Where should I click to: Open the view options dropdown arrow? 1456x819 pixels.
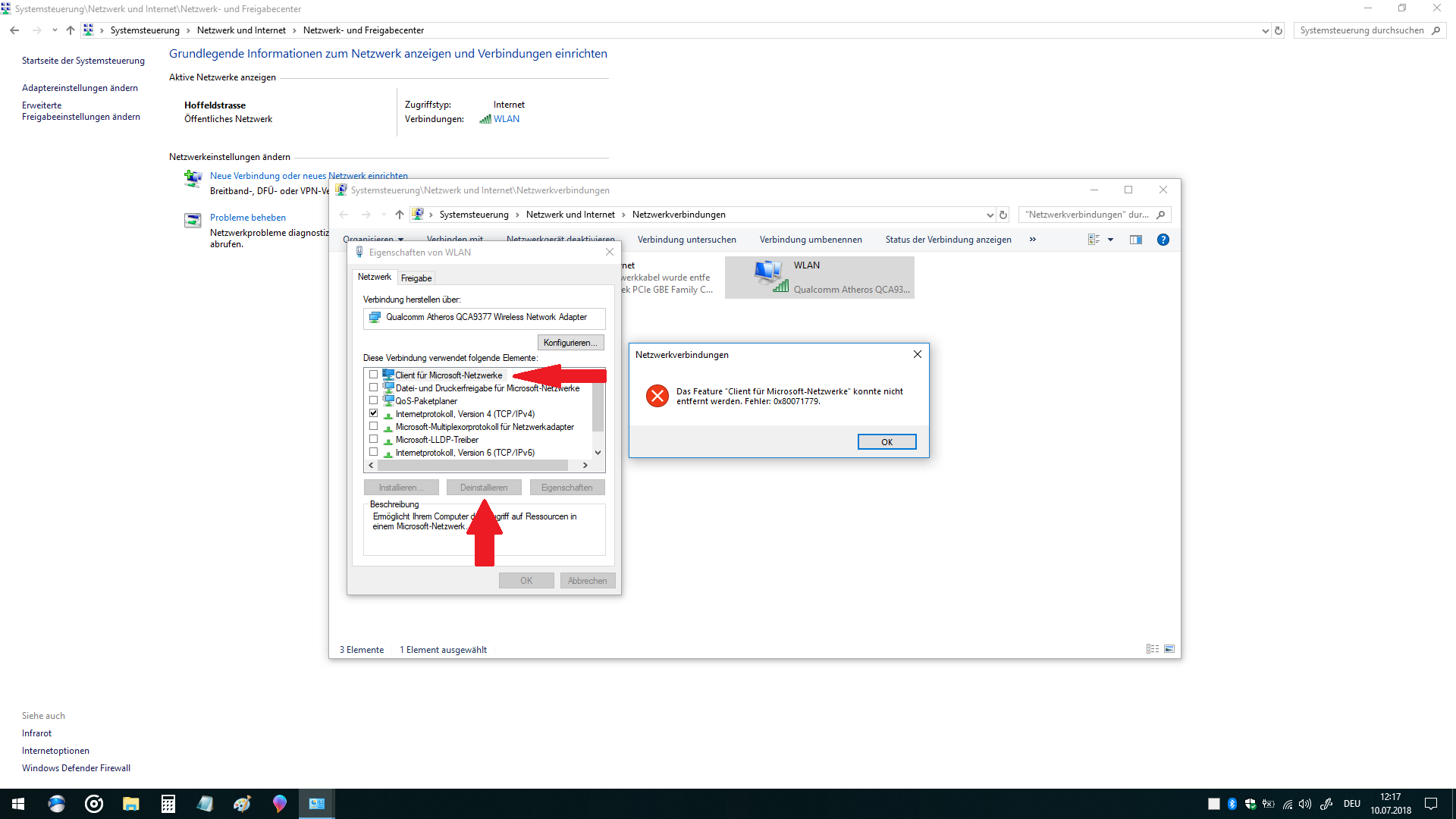(1110, 240)
